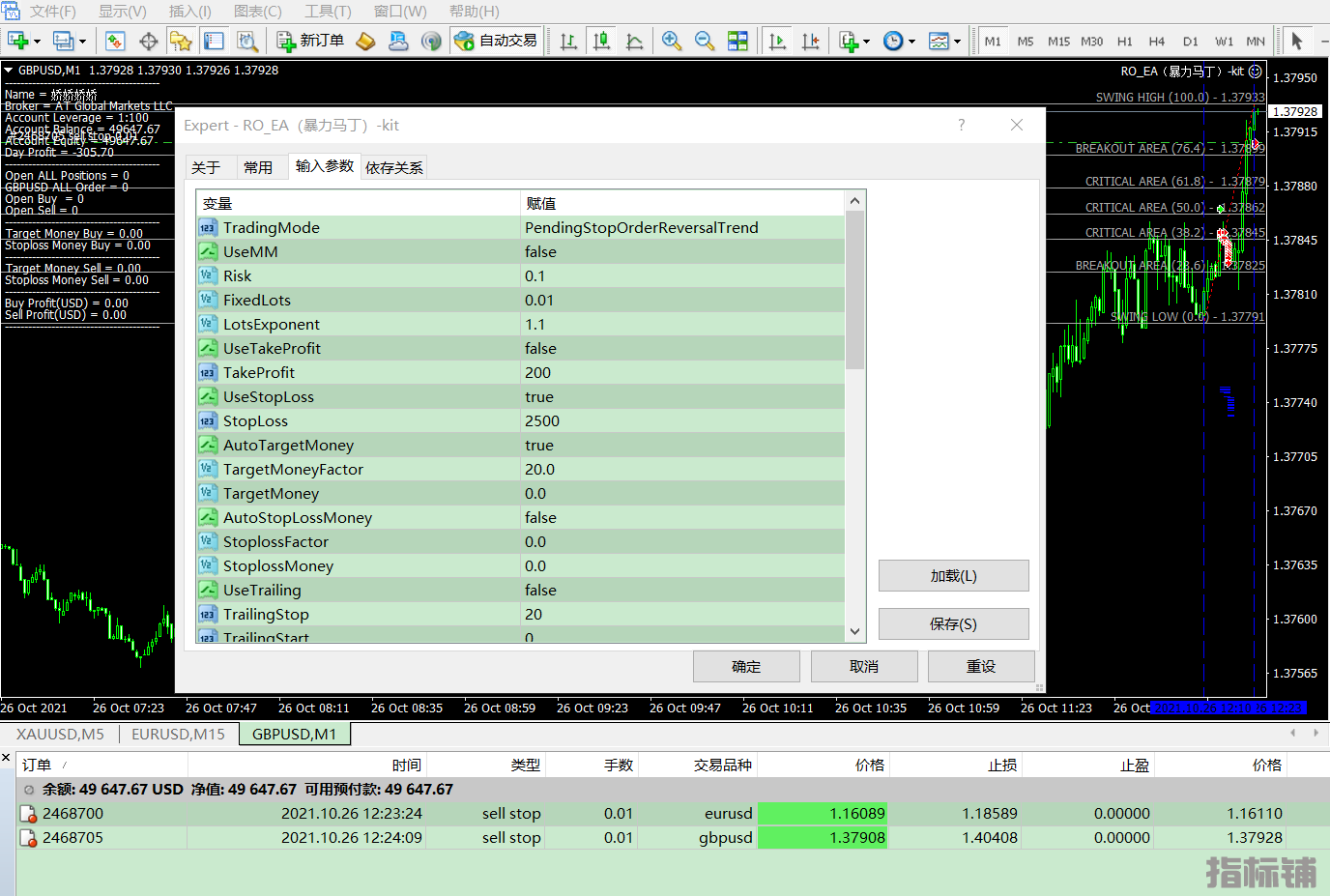Open the Data Window crosshair icon

148,41
